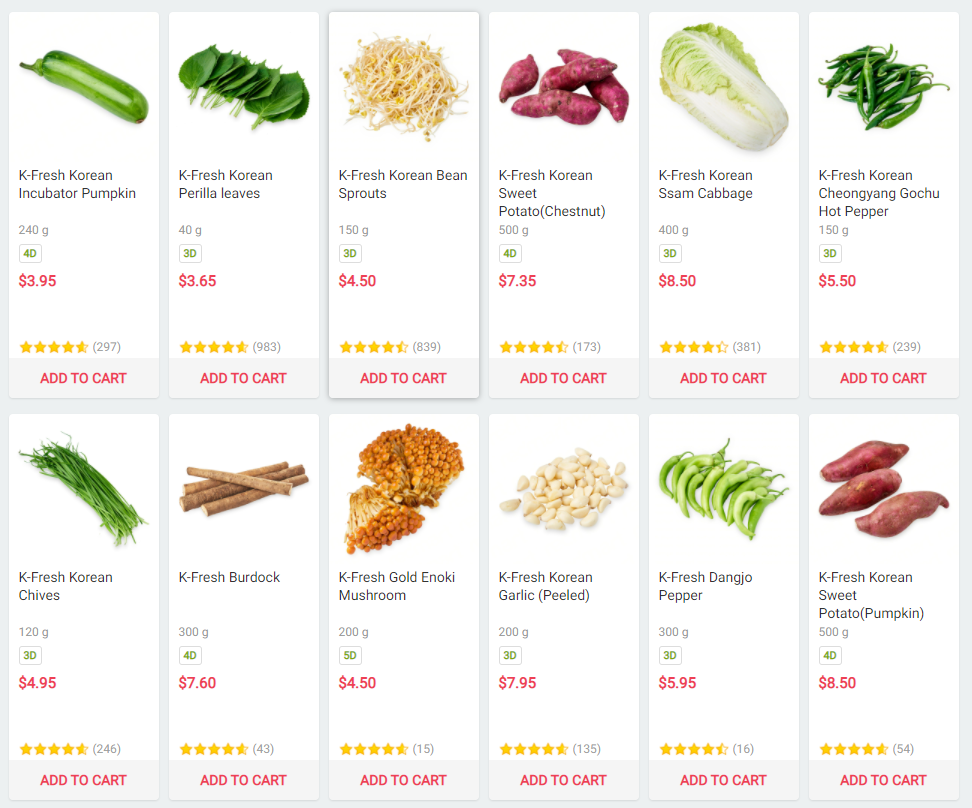Add Korean Incubator Pumpkin to cart

pyautogui.click(x=84, y=378)
